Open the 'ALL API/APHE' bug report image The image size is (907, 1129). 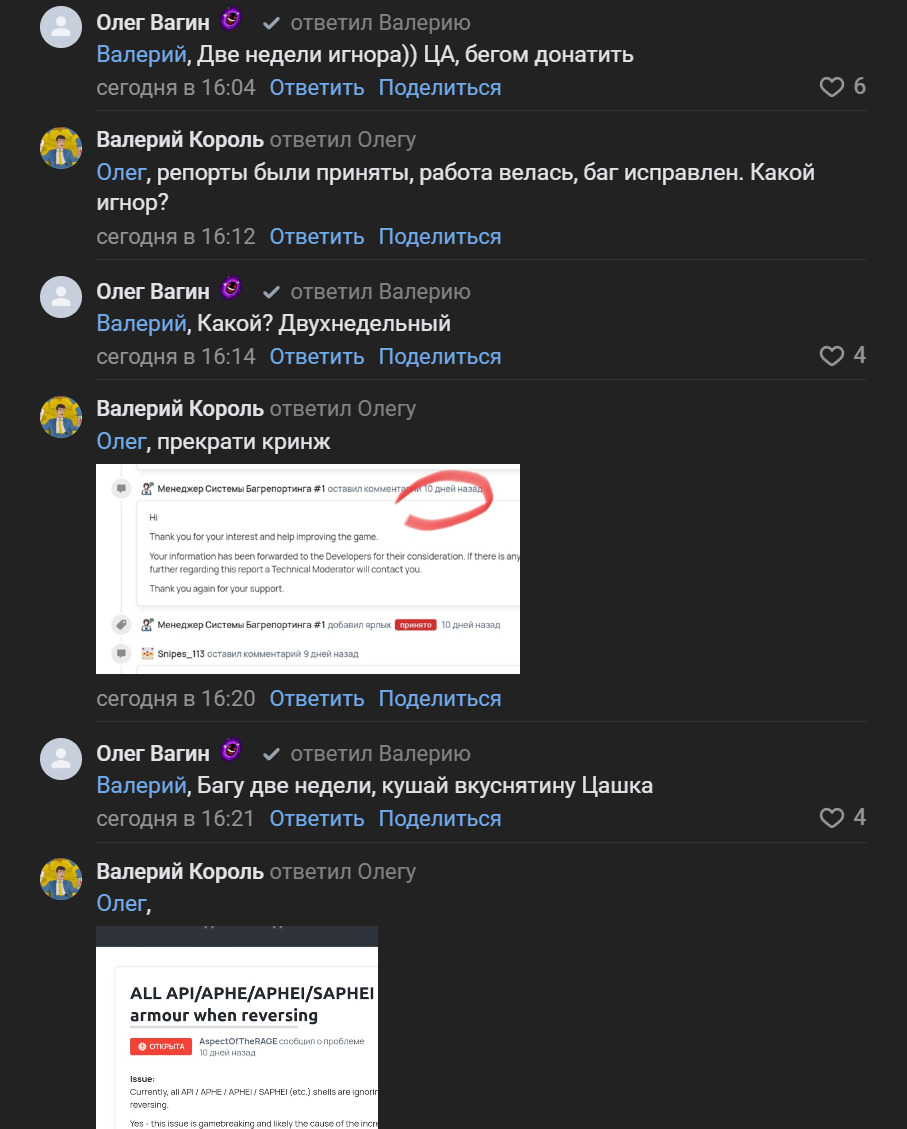coord(237,1028)
